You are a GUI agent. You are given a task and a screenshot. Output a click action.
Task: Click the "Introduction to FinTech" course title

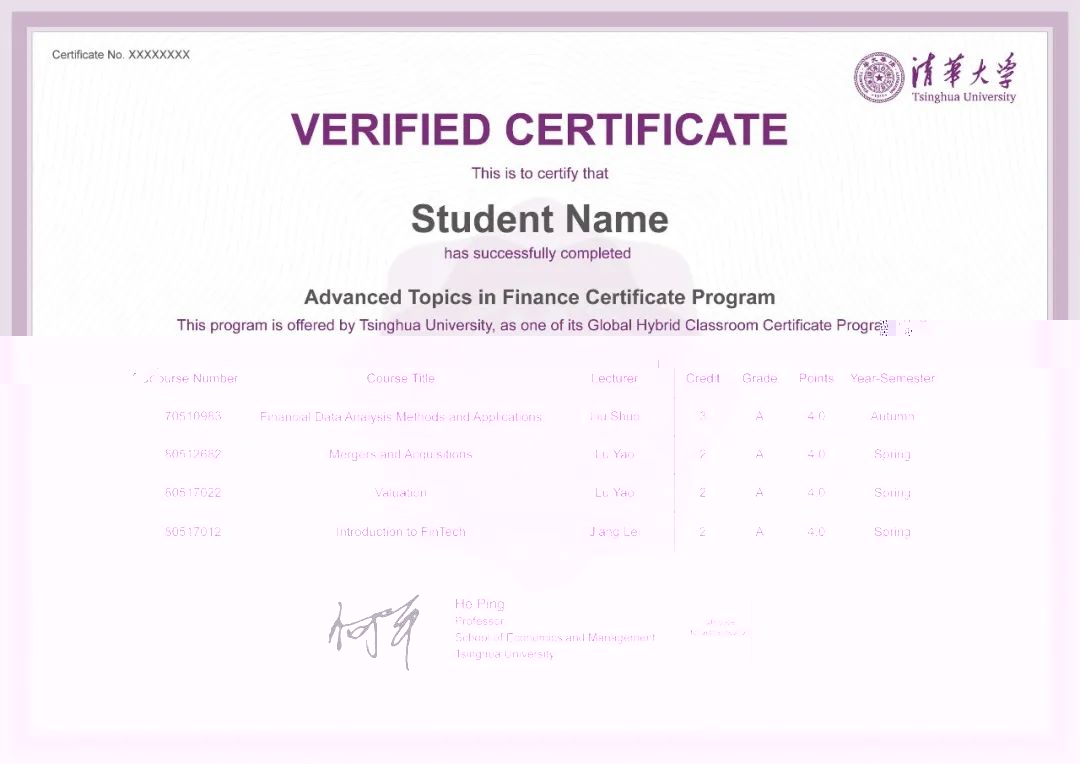tap(401, 532)
